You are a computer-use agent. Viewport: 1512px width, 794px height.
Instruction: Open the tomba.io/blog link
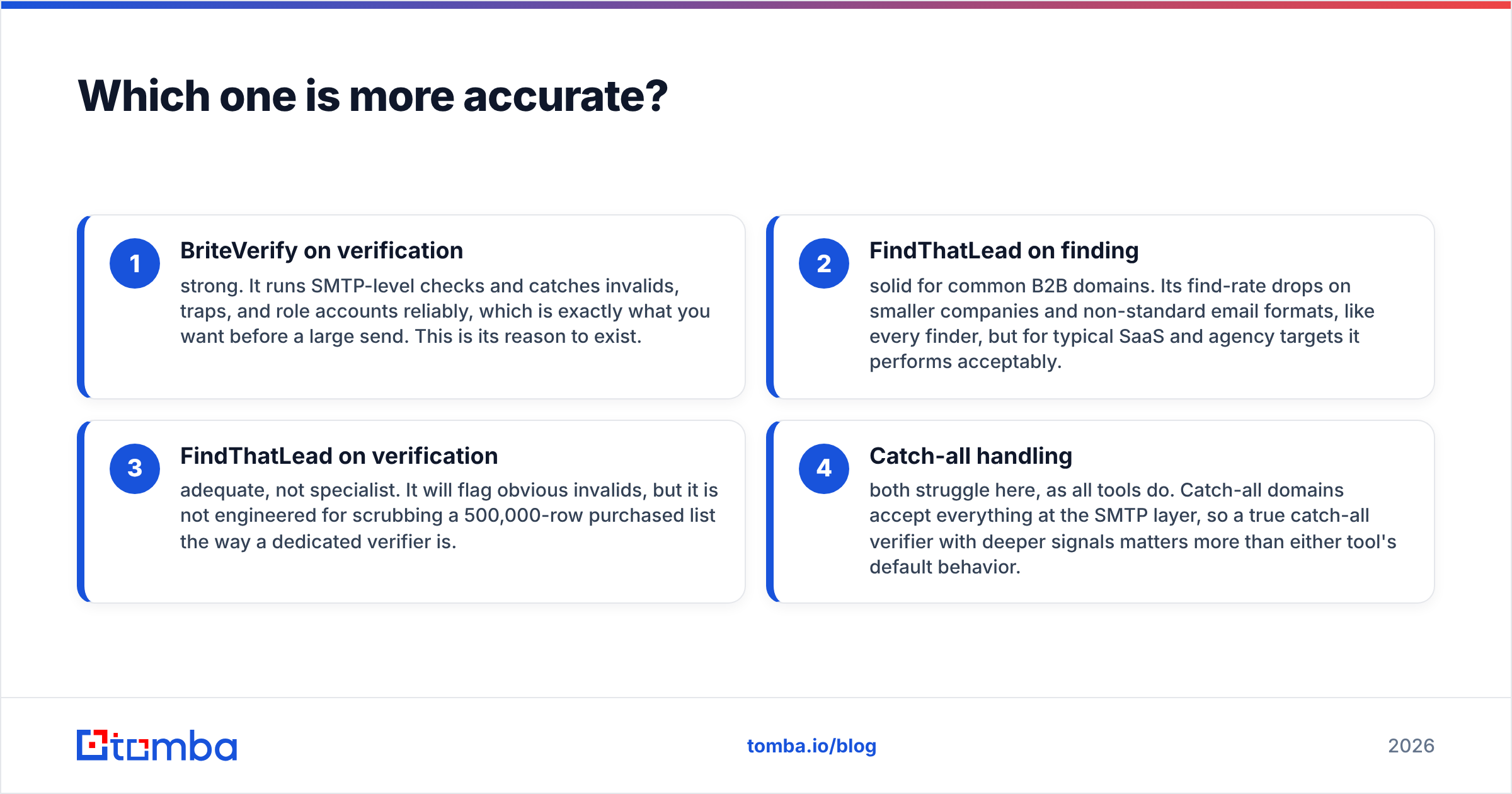pyautogui.click(x=811, y=746)
